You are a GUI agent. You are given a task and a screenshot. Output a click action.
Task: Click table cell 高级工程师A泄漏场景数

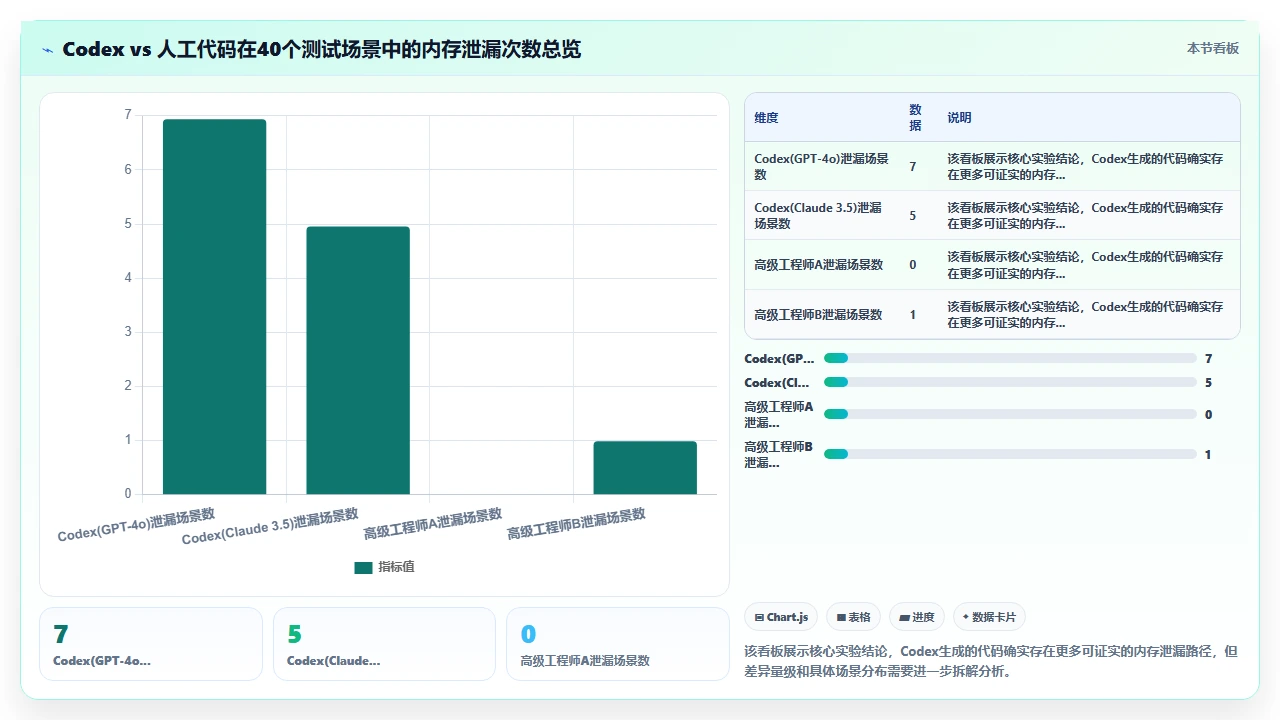click(822, 265)
